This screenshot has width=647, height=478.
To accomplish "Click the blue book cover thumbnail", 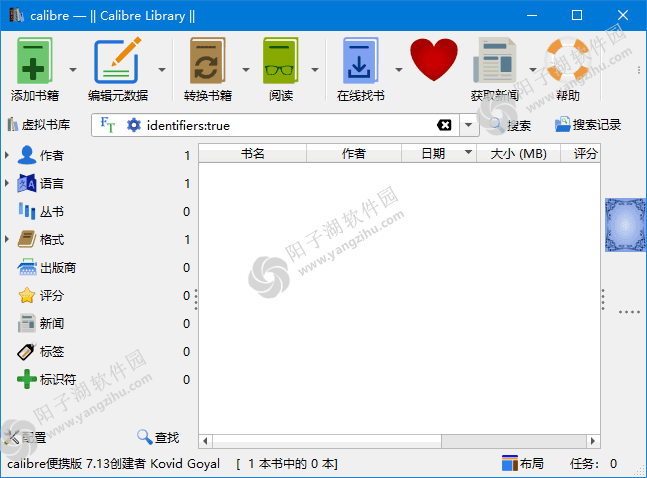I will 625,225.
